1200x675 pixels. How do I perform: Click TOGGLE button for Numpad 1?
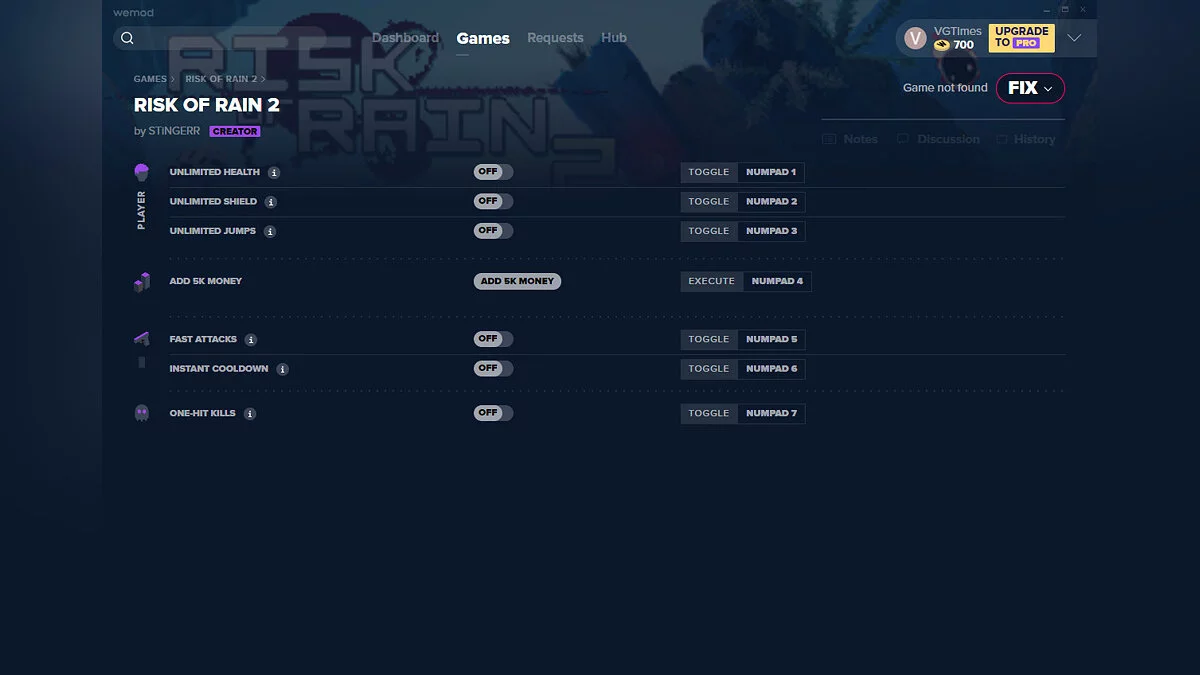point(709,172)
